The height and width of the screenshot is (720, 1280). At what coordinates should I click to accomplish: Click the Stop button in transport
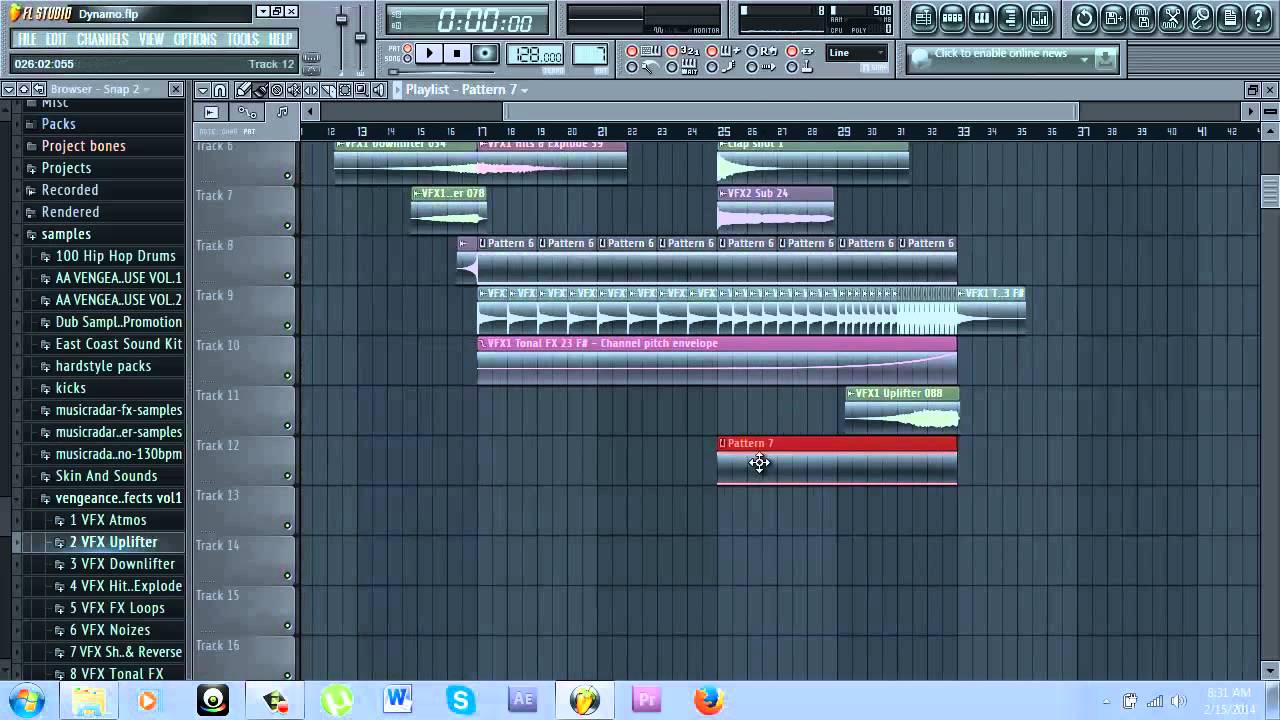point(457,53)
